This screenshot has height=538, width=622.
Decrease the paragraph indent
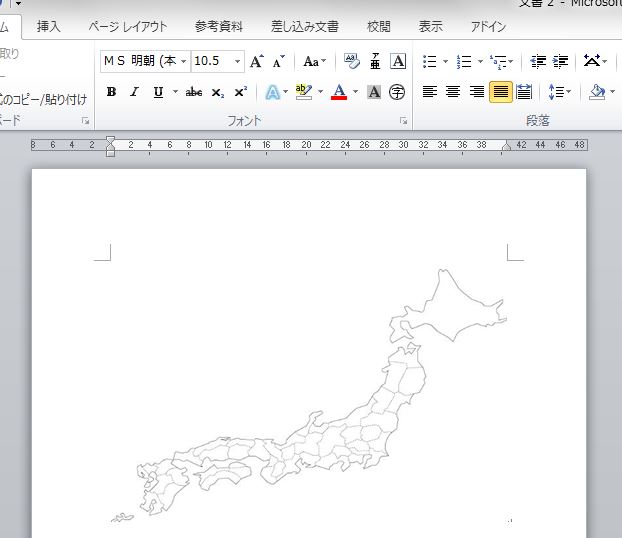[x=539, y=61]
